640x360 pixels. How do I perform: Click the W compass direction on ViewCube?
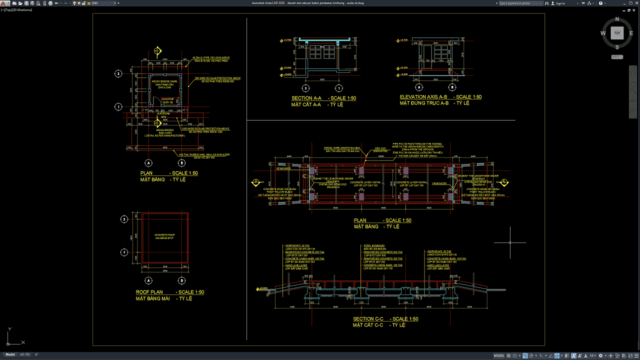[603, 33]
